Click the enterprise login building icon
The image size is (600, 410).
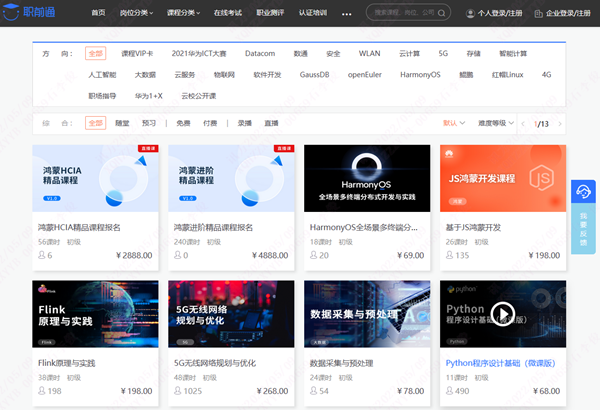tap(538, 14)
